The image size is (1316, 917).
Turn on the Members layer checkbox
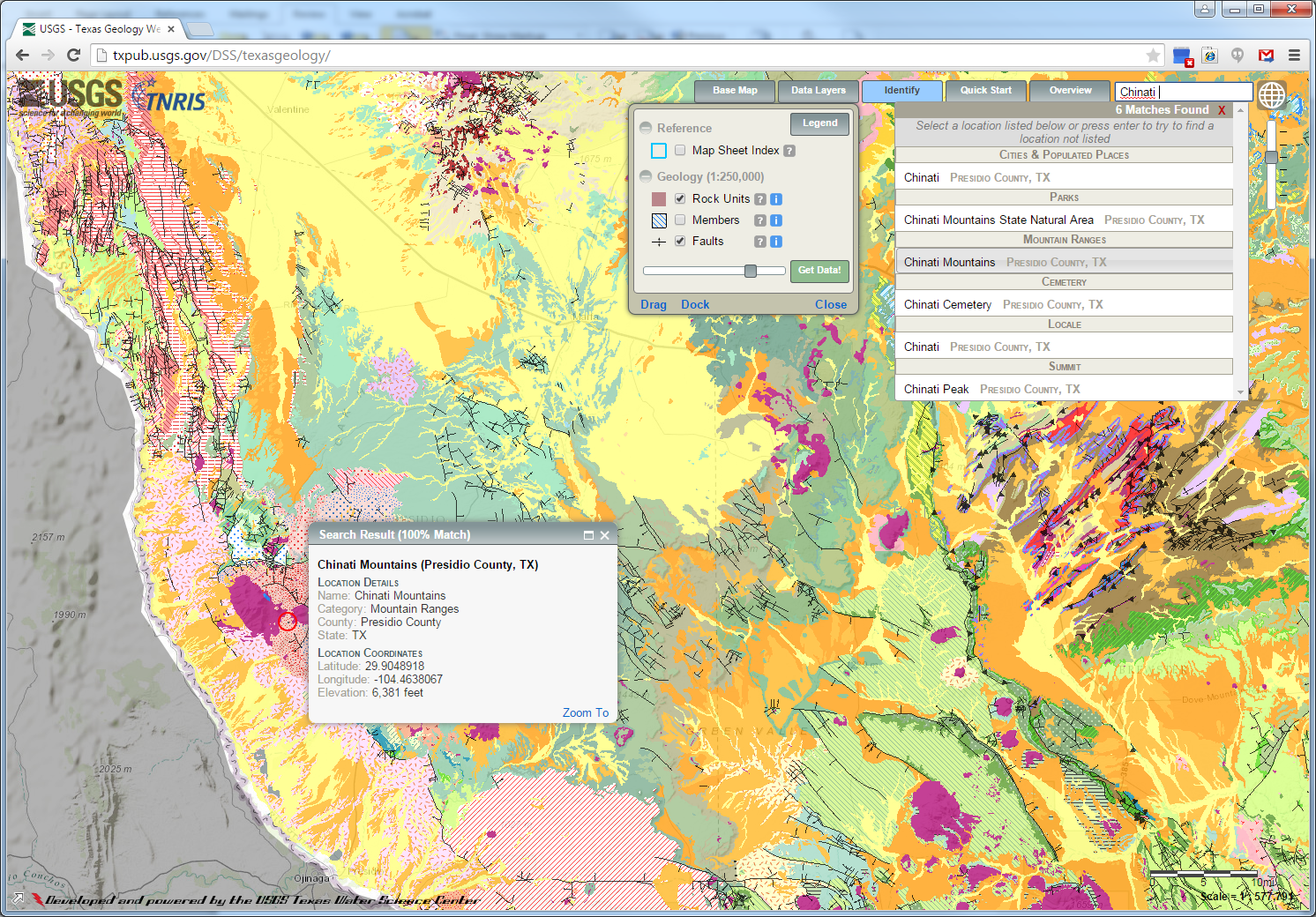coord(680,220)
